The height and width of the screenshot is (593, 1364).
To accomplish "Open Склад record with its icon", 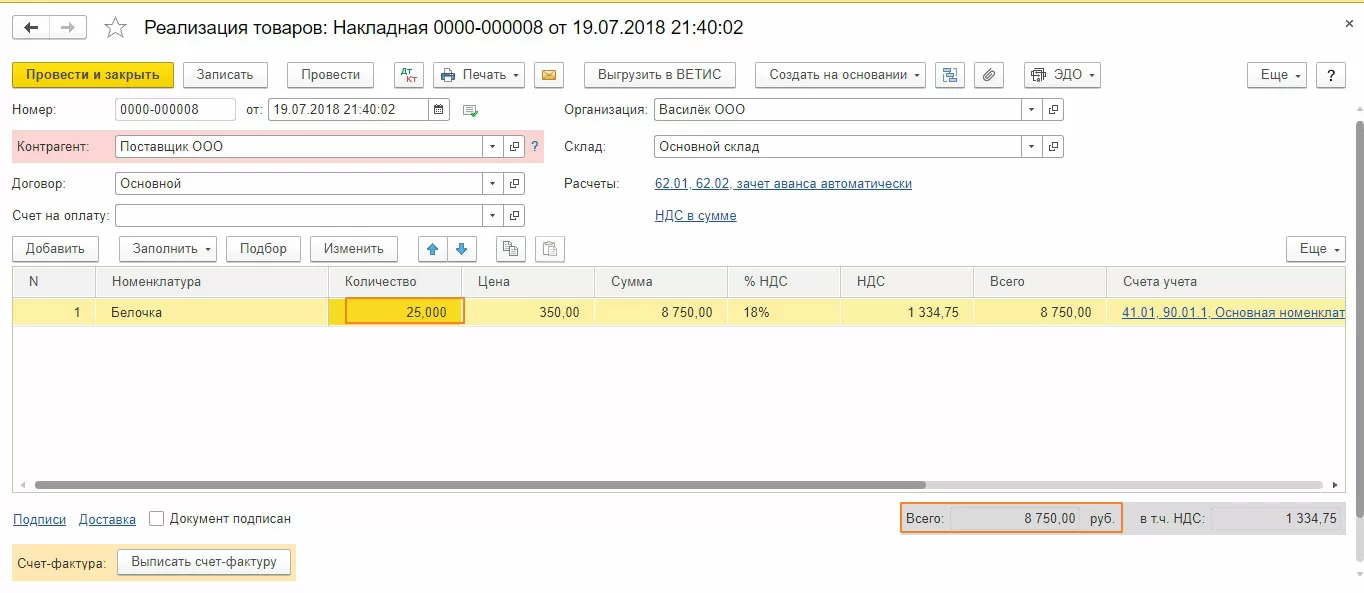I will [1053, 146].
